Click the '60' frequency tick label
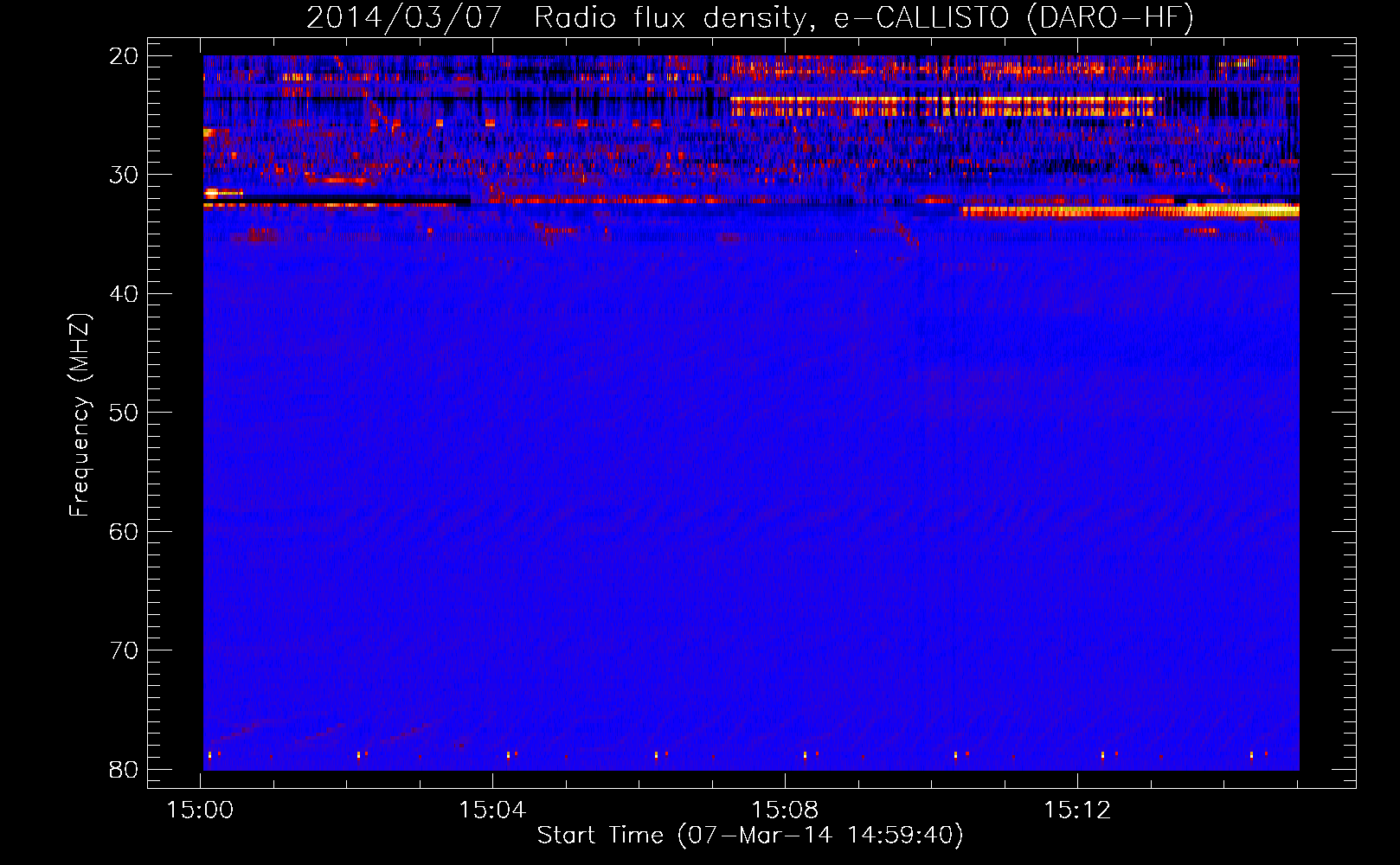The height and width of the screenshot is (865, 1400). click(x=124, y=531)
